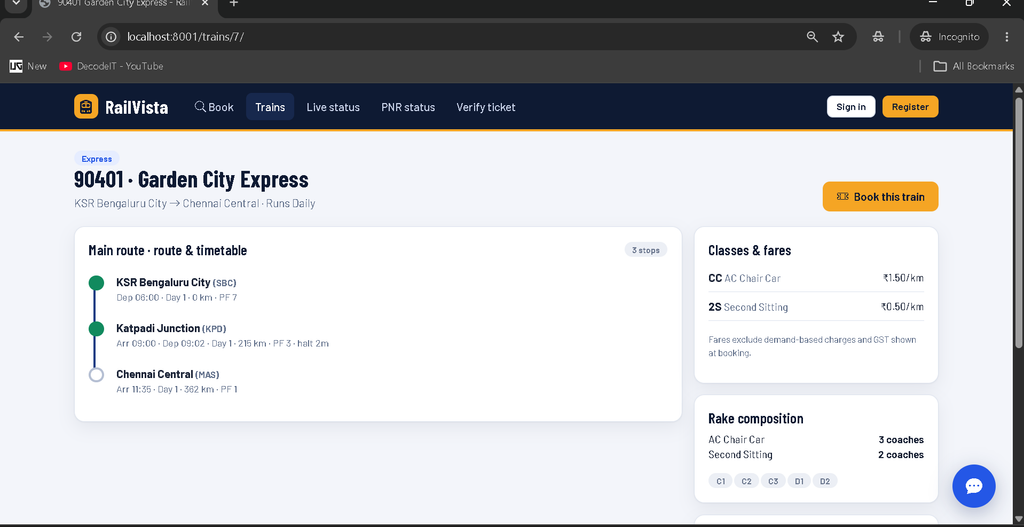Select the Garden City Express browser tab
The width and height of the screenshot is (1024, 527).
tap(124, 4)
